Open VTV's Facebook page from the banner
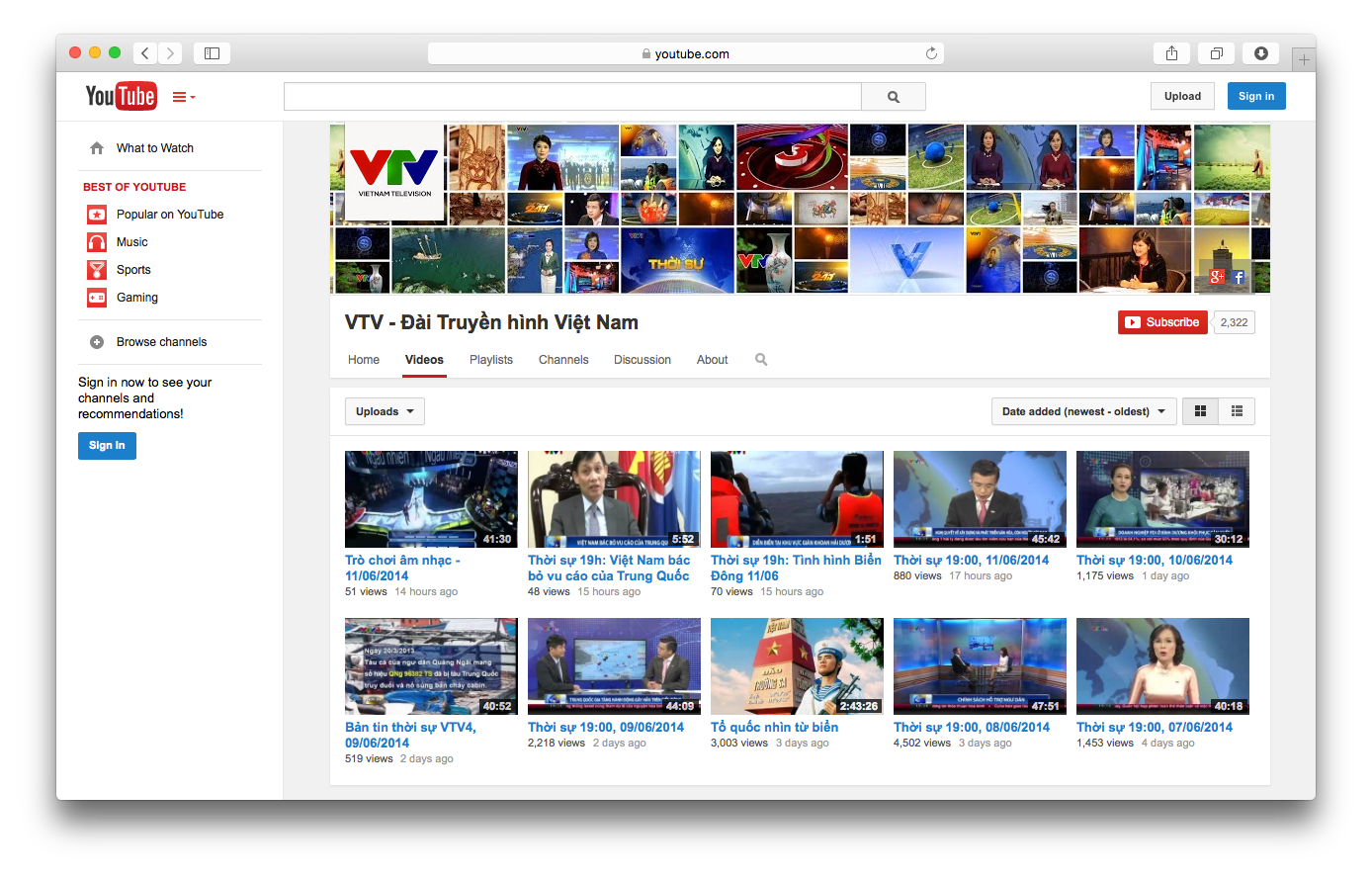Screen dimensions: 1372x878 pos(1239,278)
